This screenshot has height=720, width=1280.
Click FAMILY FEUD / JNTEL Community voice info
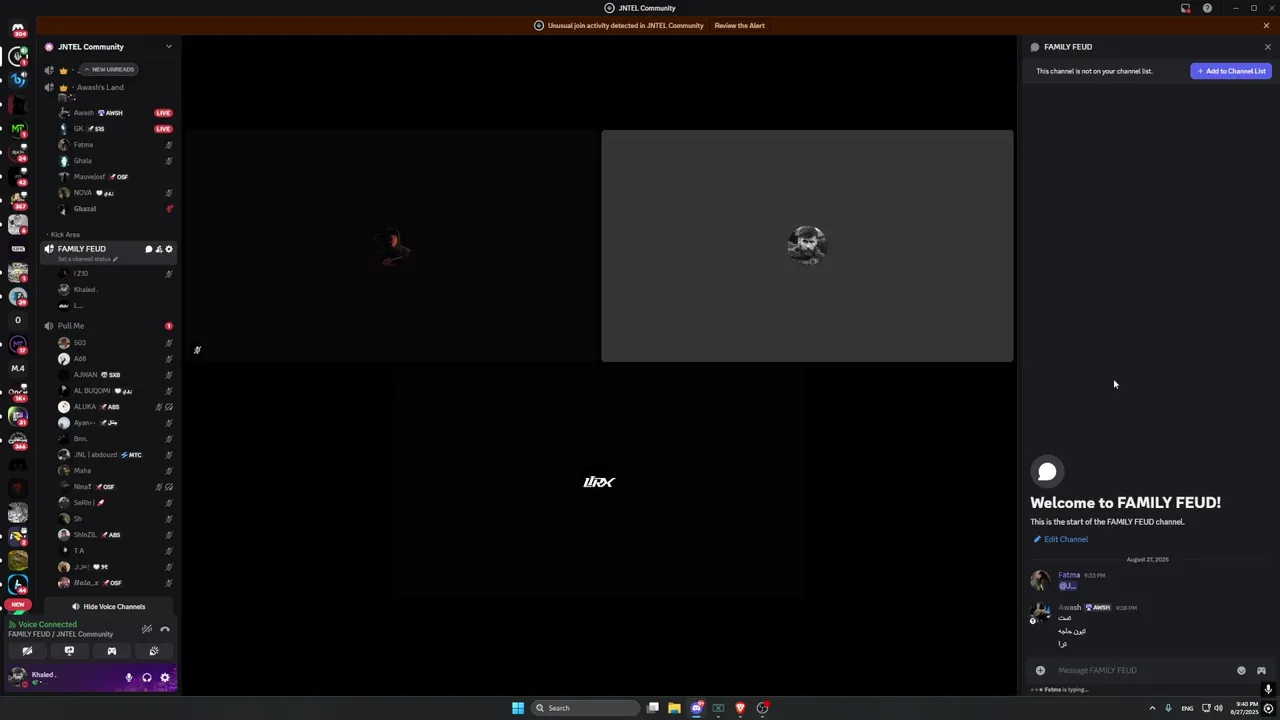(x=60, y=634)
